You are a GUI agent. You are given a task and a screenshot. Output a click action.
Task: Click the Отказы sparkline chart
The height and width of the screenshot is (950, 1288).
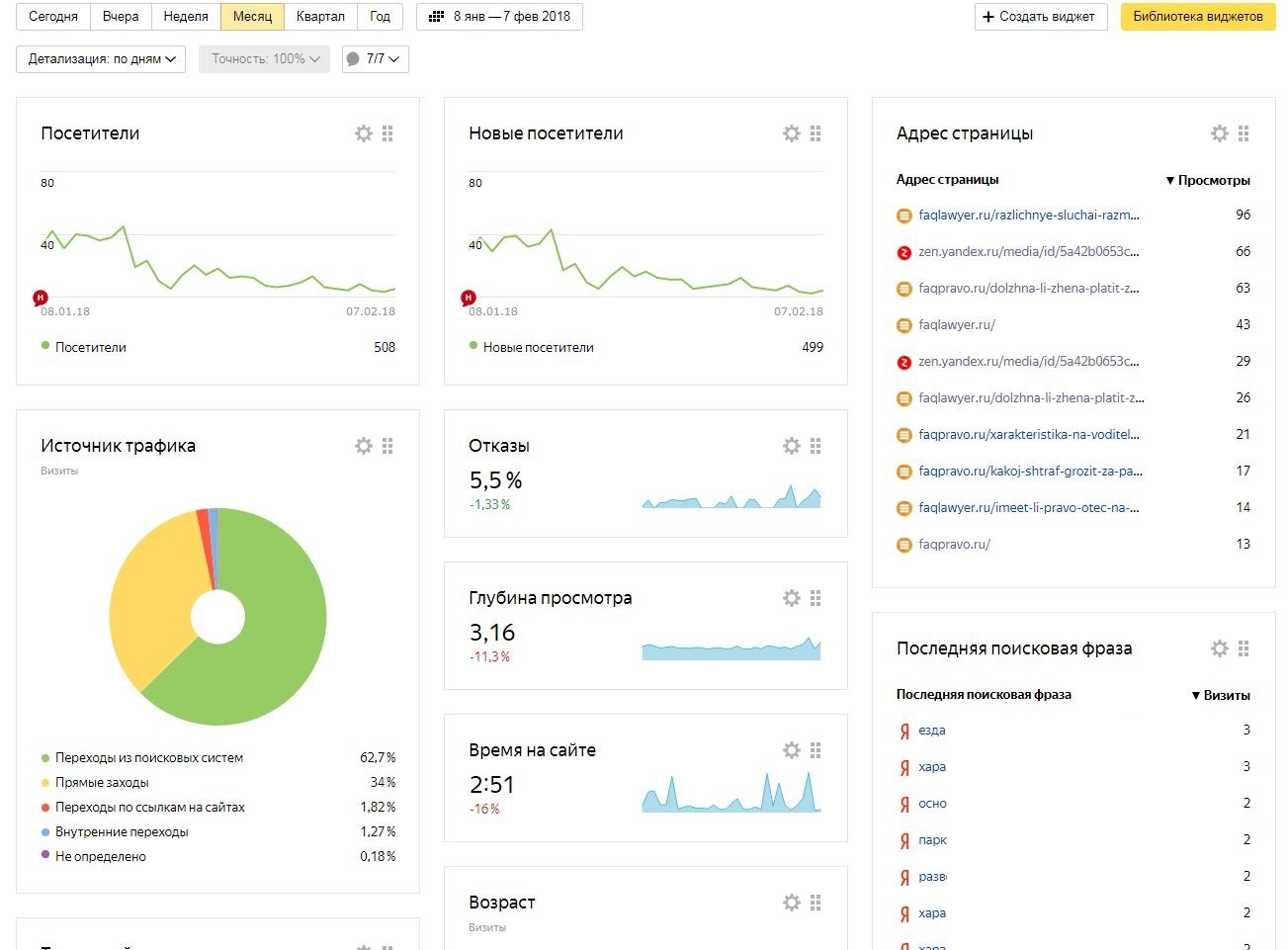tap(731, 495)
